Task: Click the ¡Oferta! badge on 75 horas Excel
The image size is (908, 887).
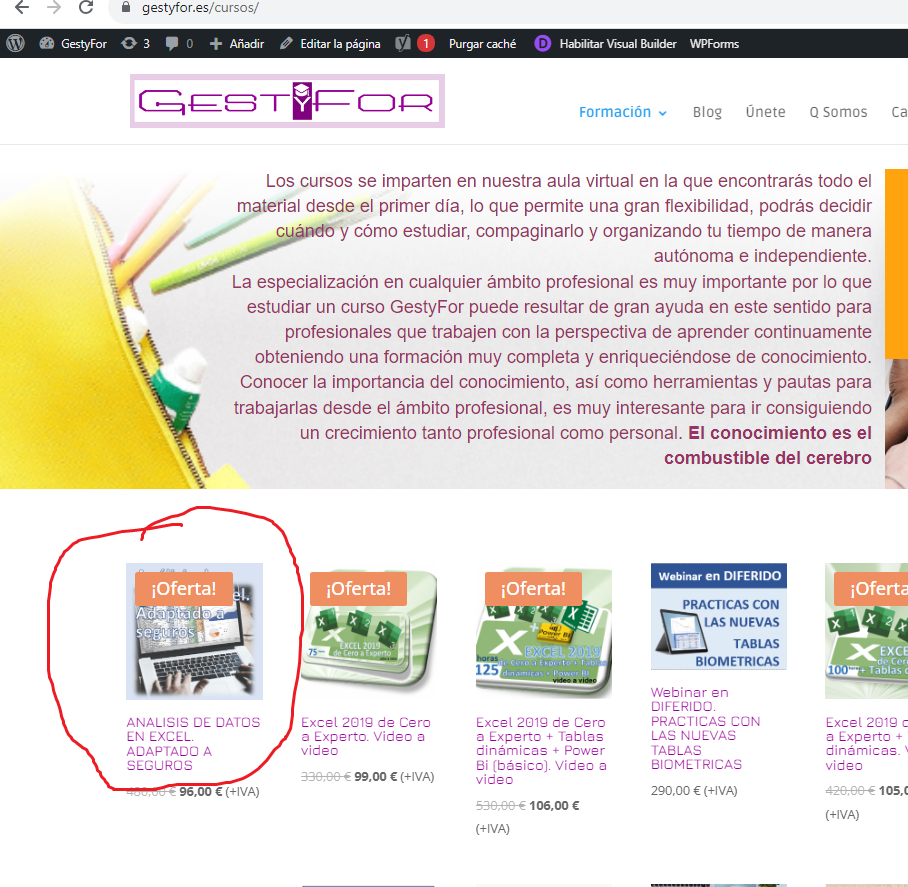Action: [x=358, y=588]
